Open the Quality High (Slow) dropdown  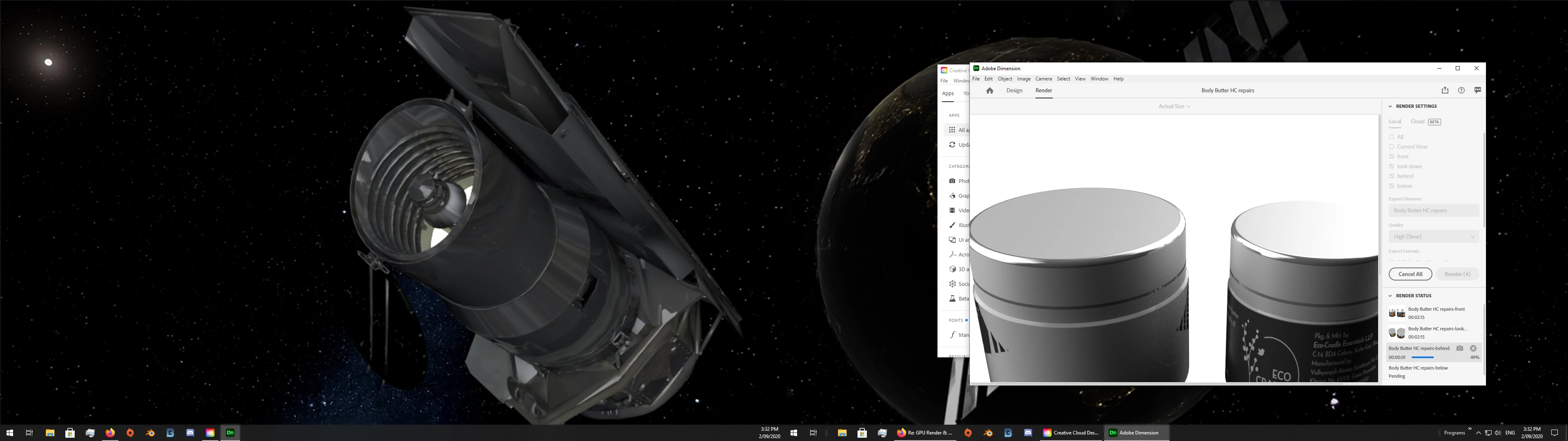1434,236
